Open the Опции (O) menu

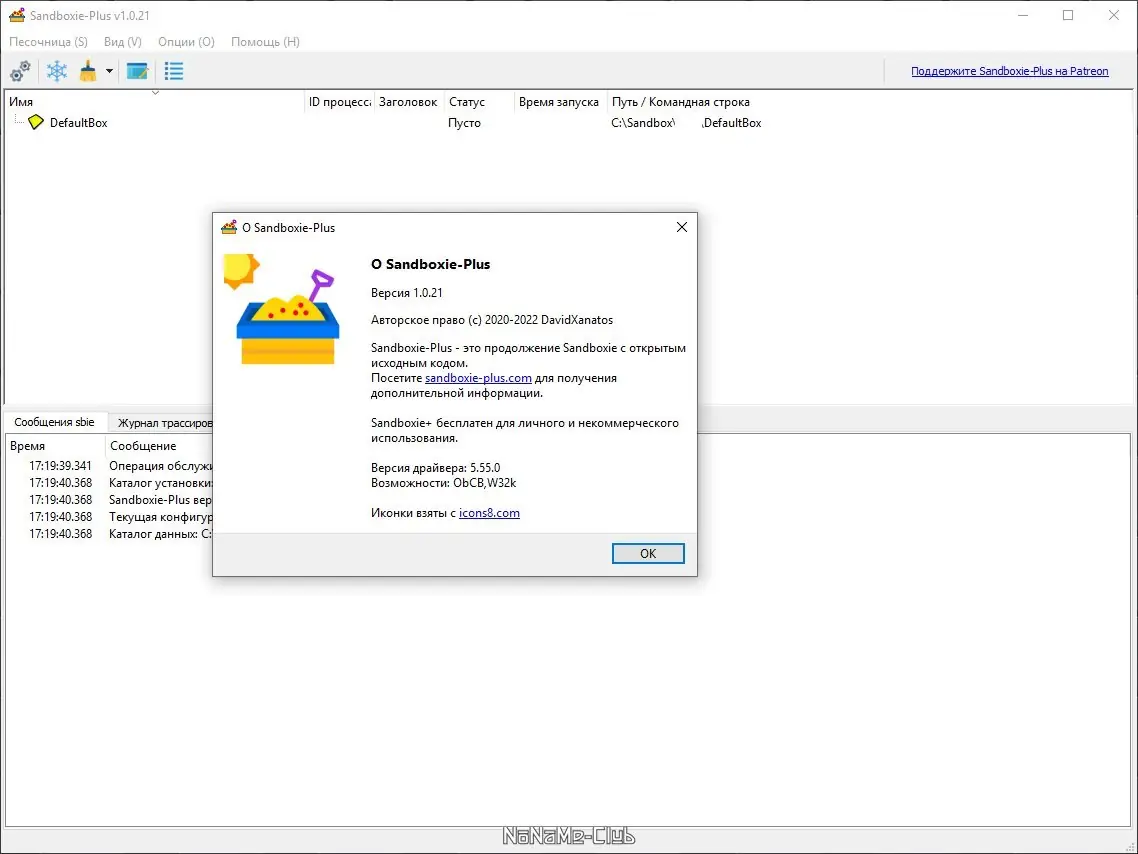tap(187, 42)
